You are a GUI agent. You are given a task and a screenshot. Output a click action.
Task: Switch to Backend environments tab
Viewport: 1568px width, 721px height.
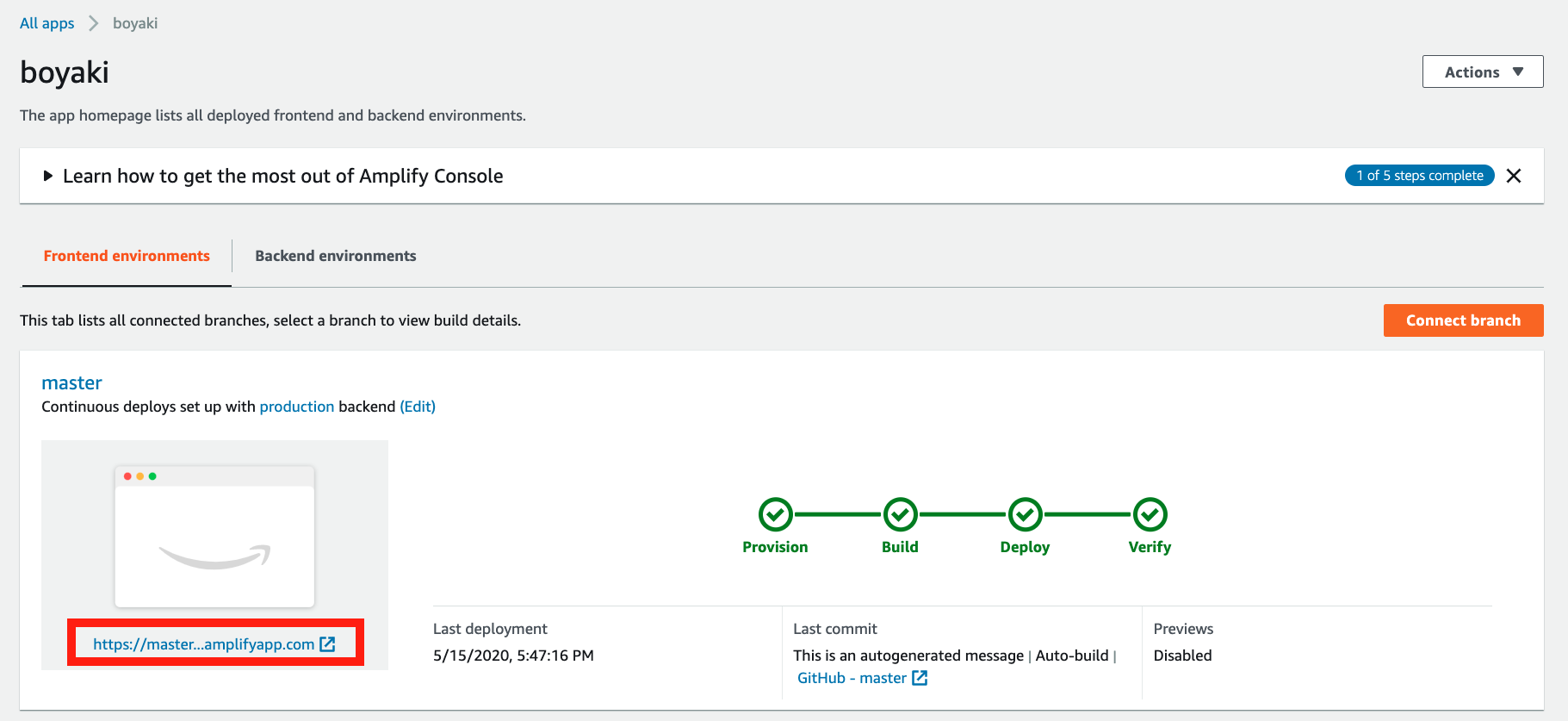click(336, 256)
